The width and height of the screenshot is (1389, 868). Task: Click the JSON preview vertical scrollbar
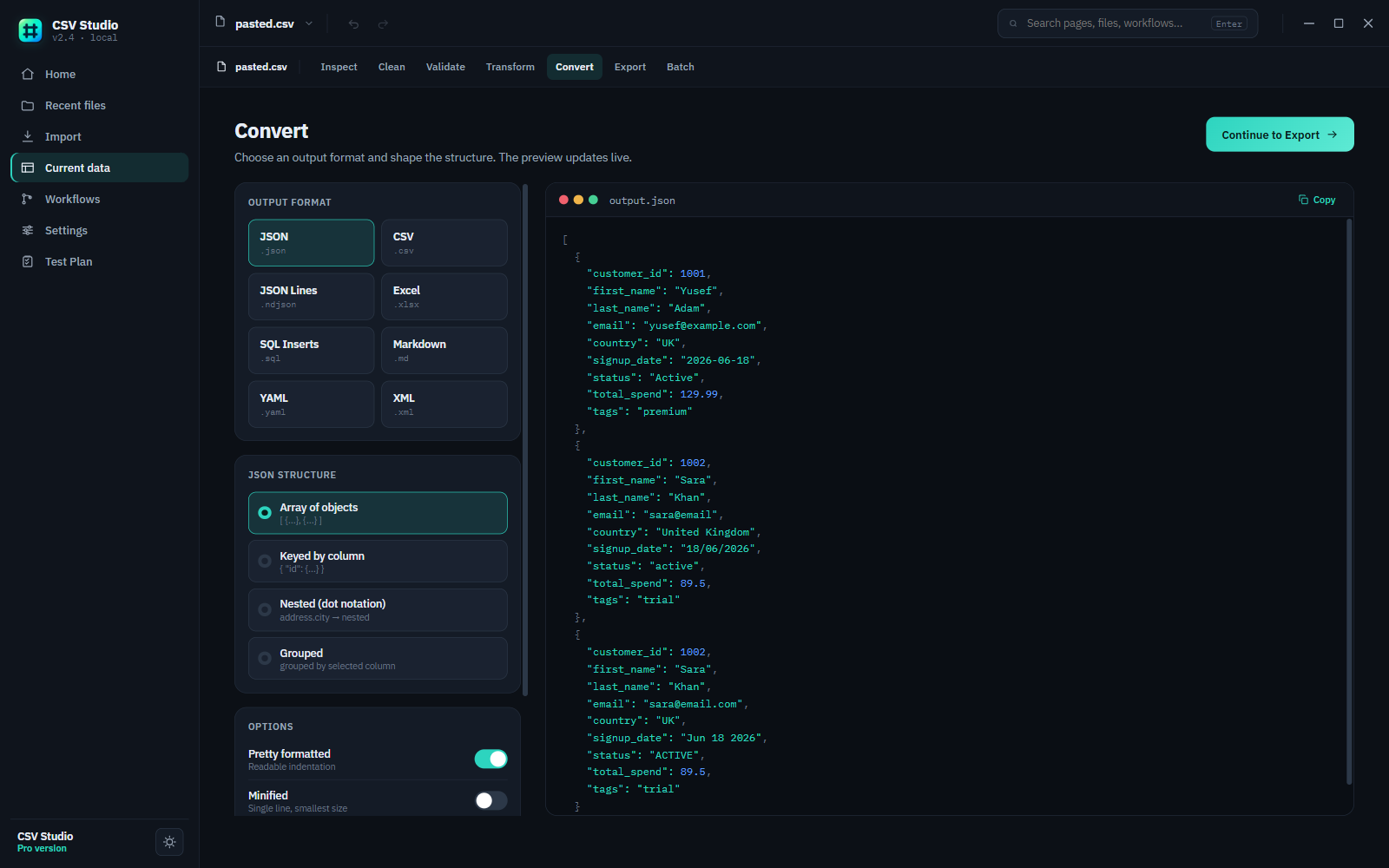pos(1349,502)
